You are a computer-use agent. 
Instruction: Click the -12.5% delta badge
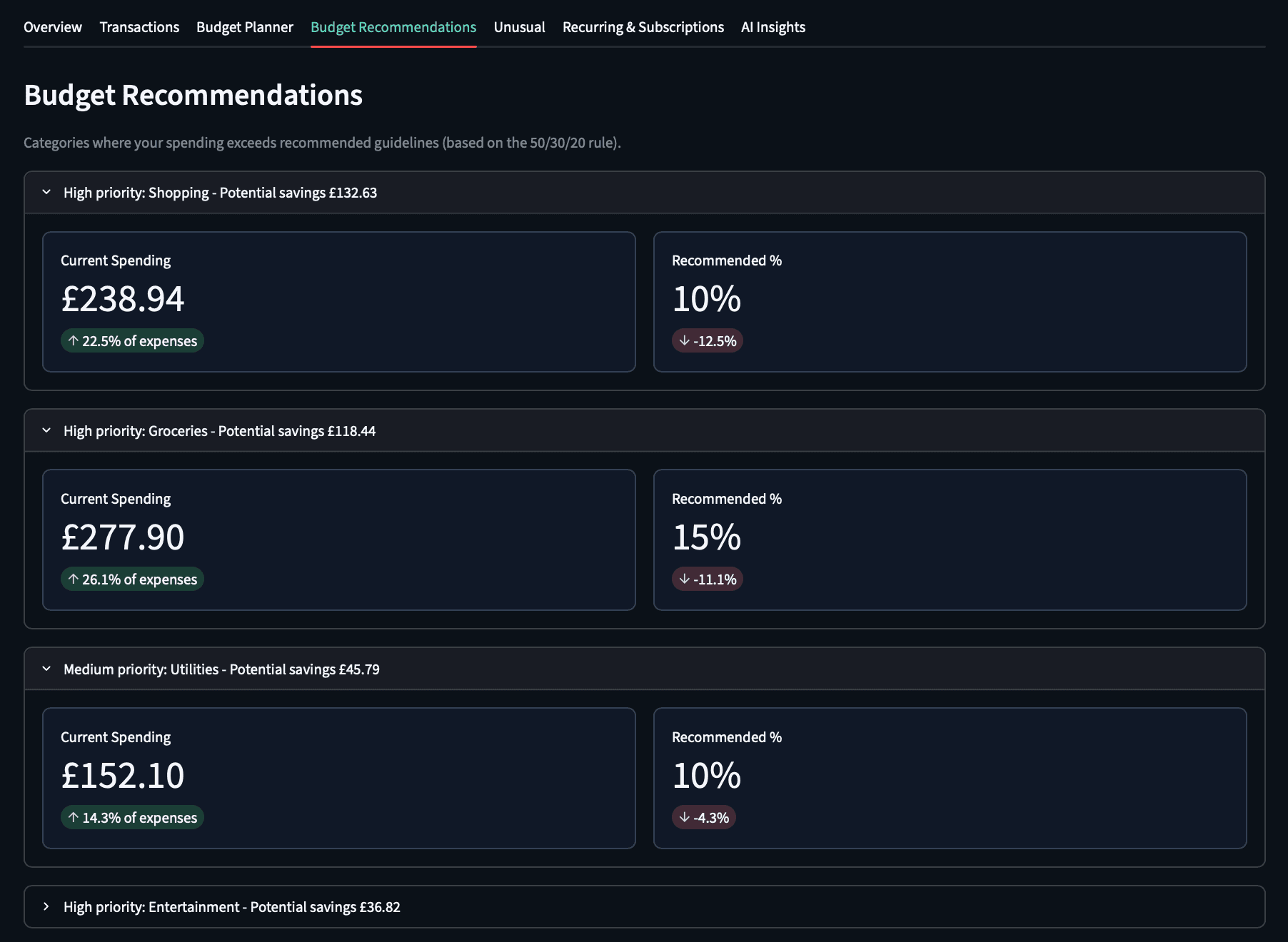[708, 340]
